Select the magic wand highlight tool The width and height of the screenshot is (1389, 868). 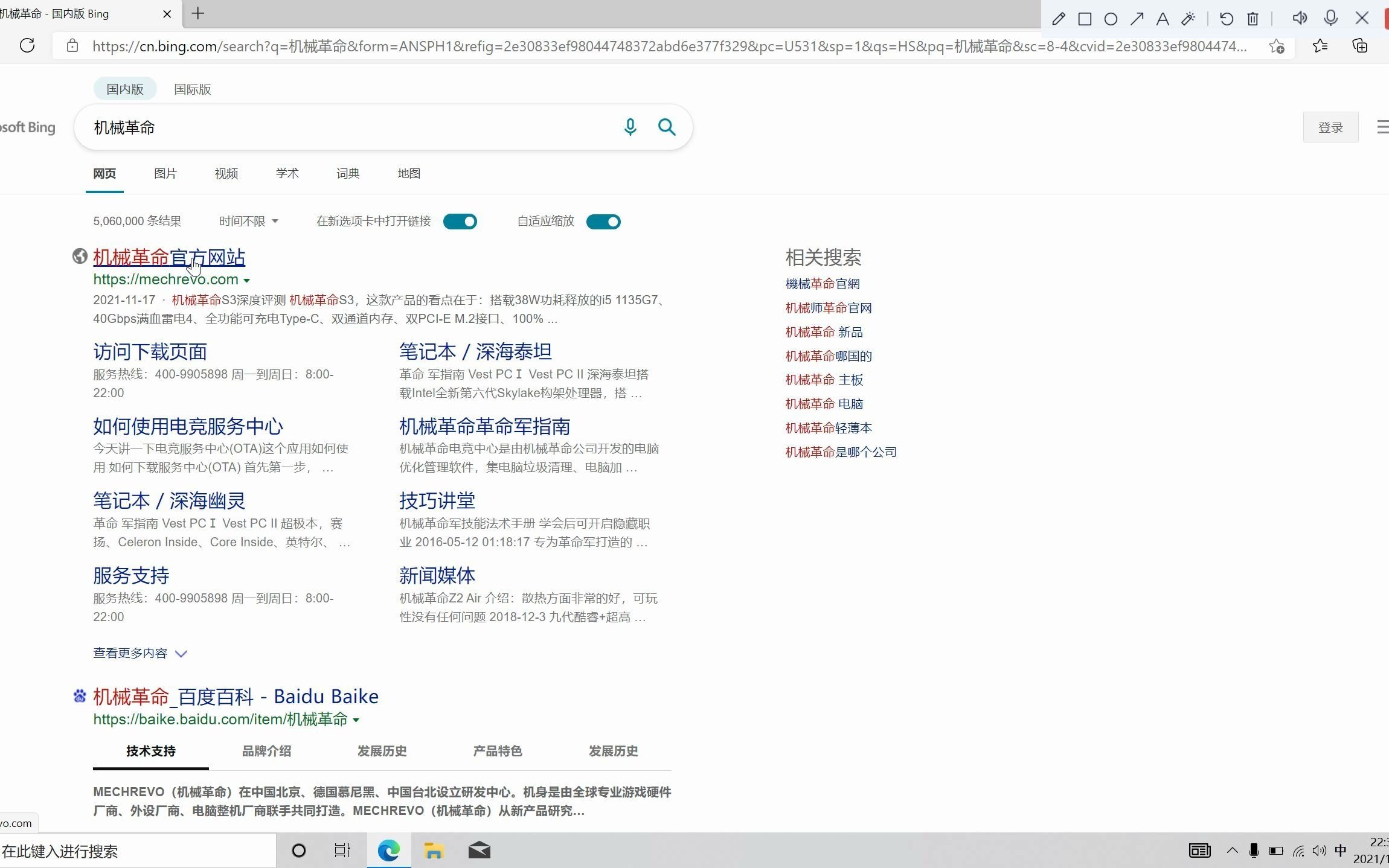click(x=1189, y=19)
